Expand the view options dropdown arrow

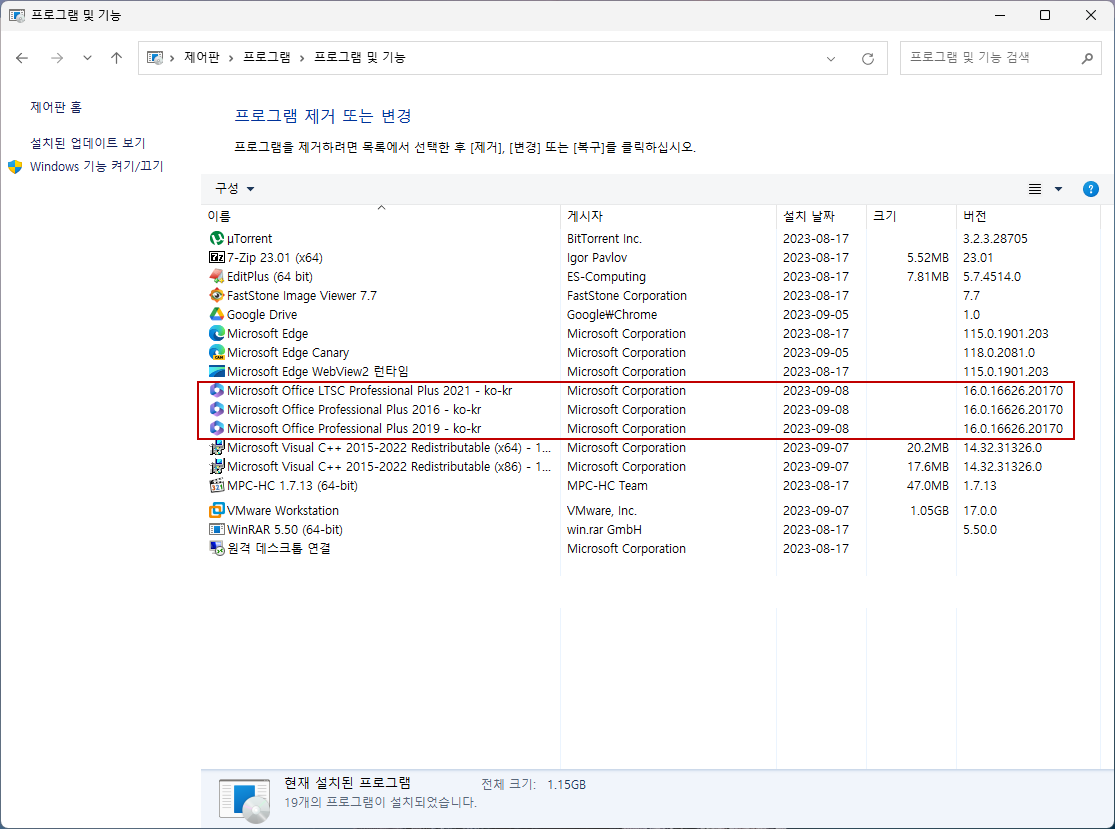coord(1058,189)
